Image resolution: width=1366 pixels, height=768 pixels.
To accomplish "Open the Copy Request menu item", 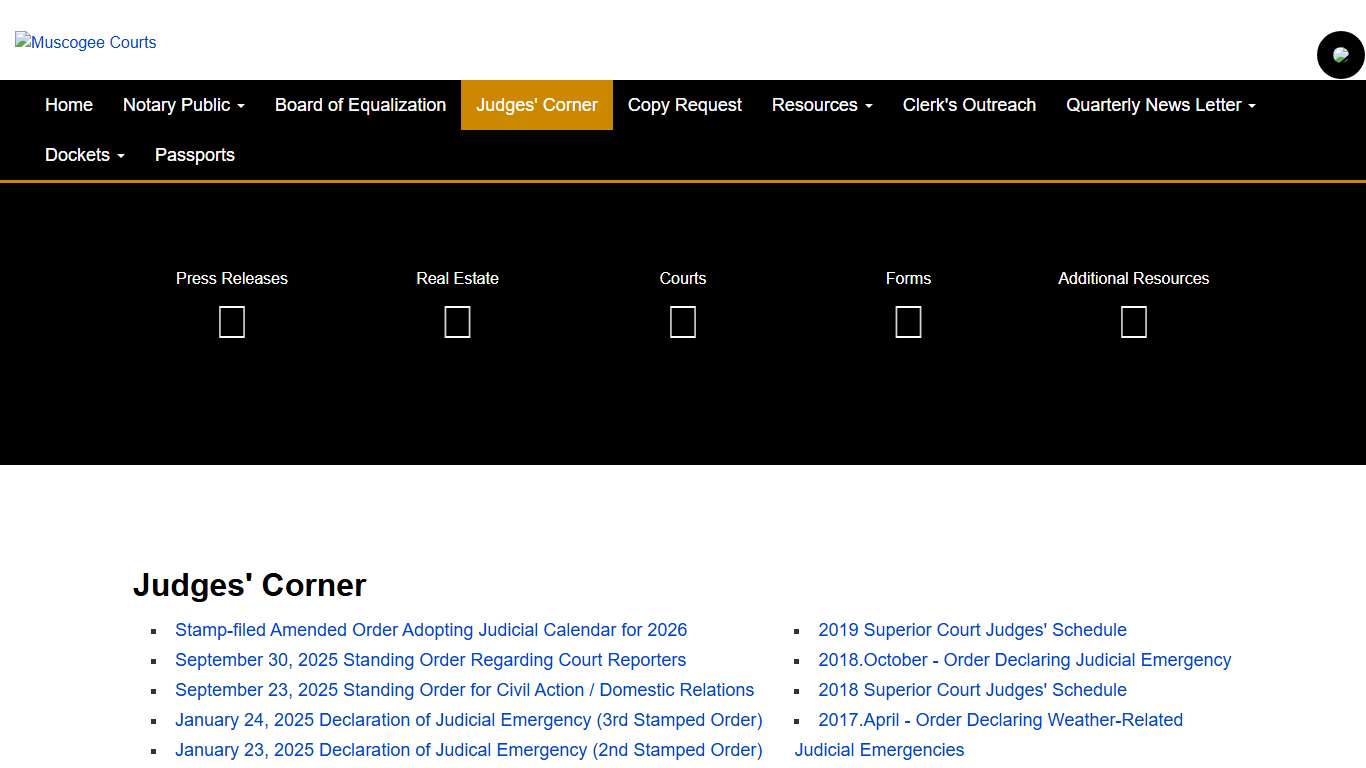I will (x=684, y=105).
